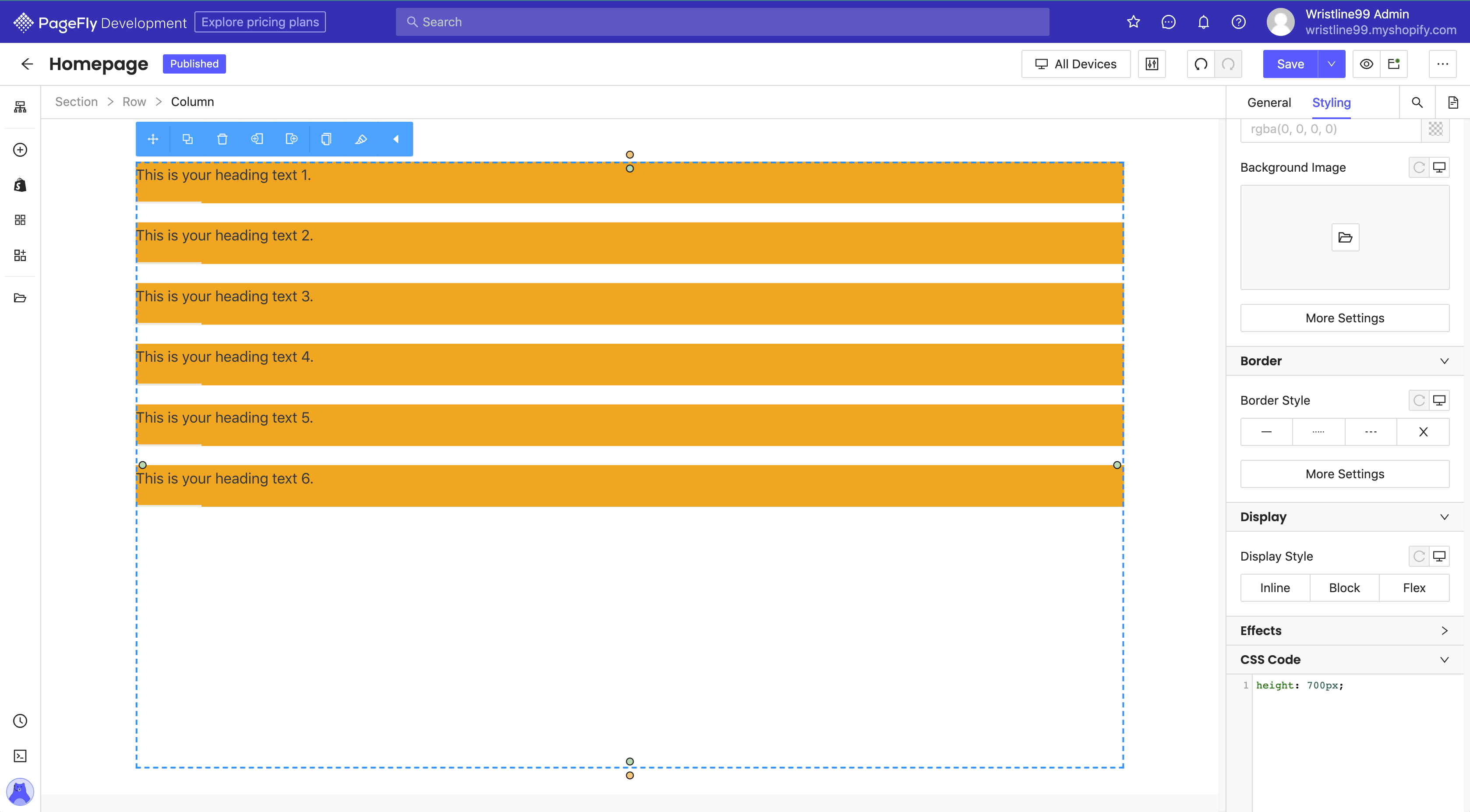This screenshot has height=812, width=1470.
Task: Click the style brush icon in column toolbar
Action: [361, 139]
